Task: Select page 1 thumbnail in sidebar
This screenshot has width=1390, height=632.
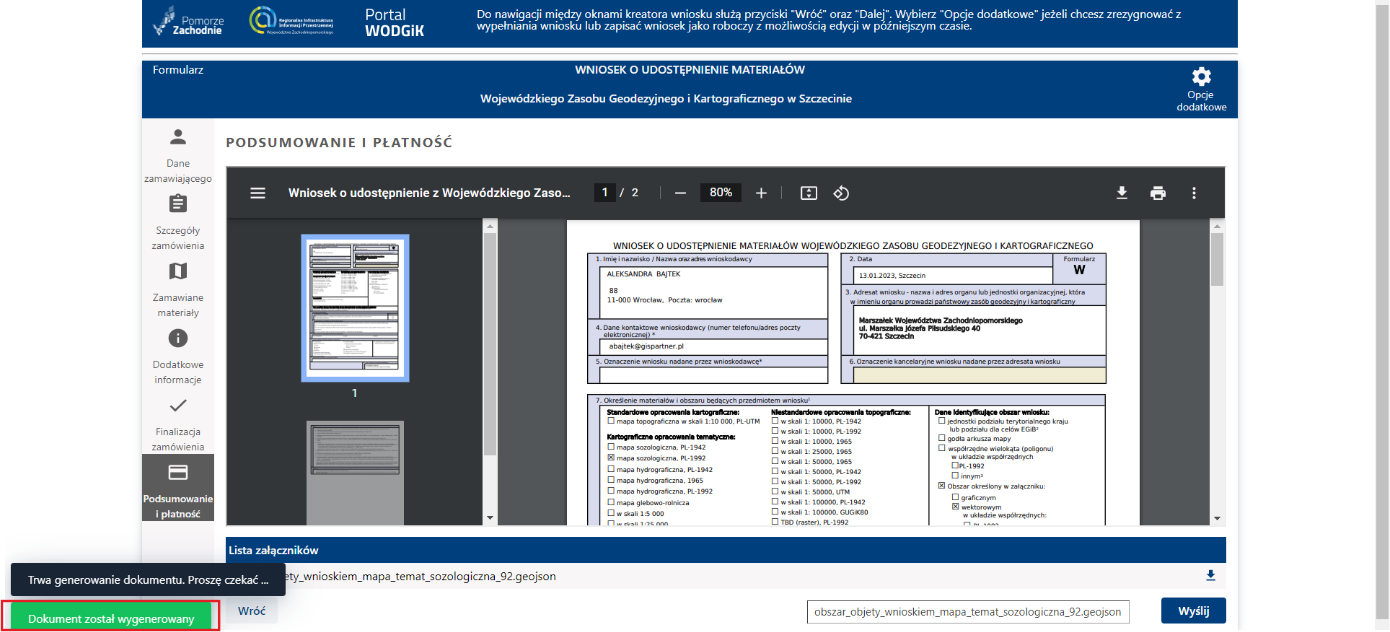Action: [x=354, y=308]
